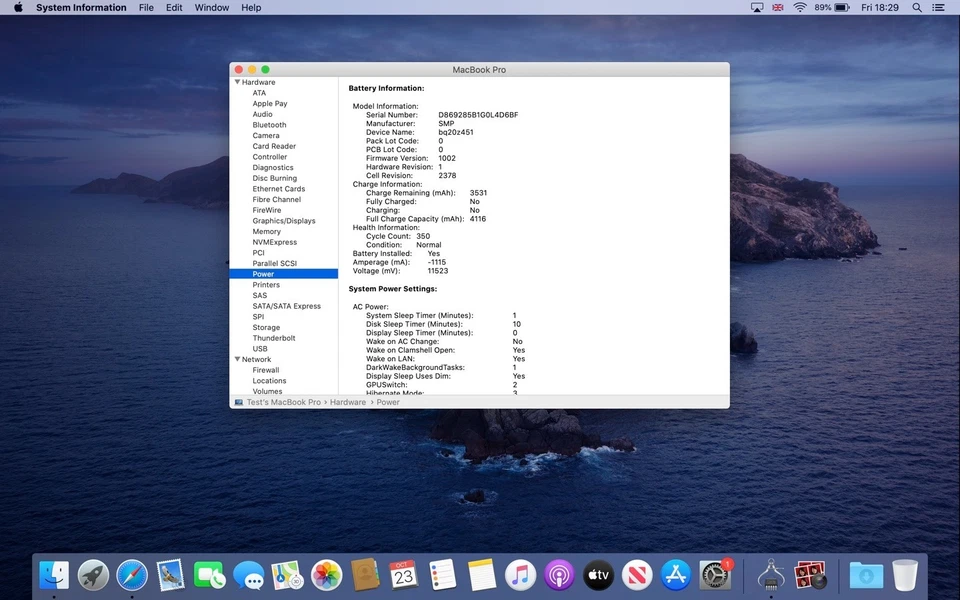Click Cycle Count value 350
The image size is (960, 600).
click(423, 236)
